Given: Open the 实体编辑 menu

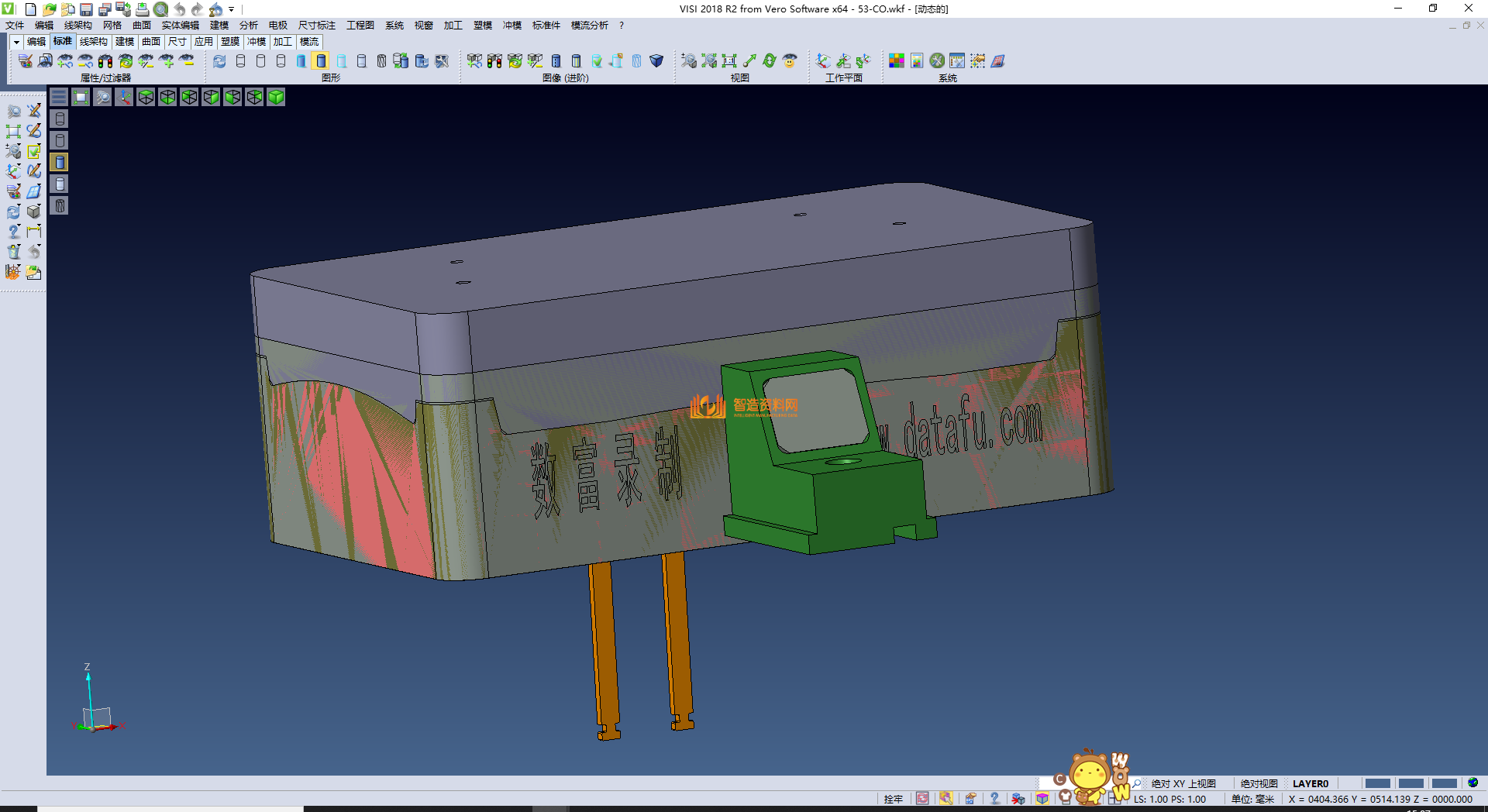Looking at the screenshot, I should [x=180, y=26].
